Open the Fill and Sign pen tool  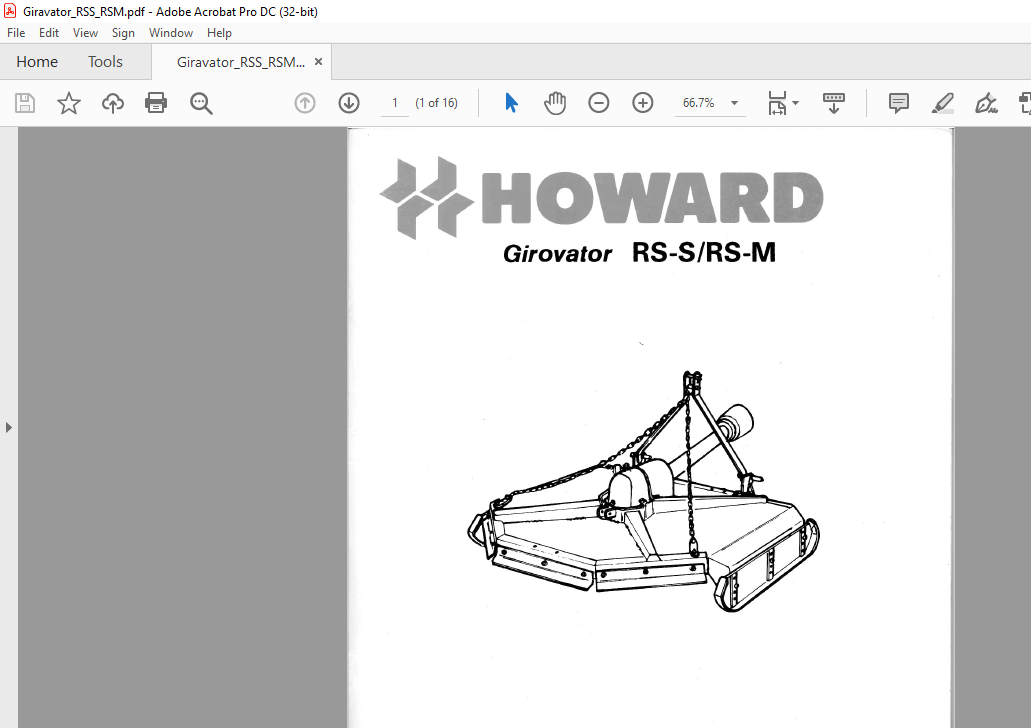point(986,103)
